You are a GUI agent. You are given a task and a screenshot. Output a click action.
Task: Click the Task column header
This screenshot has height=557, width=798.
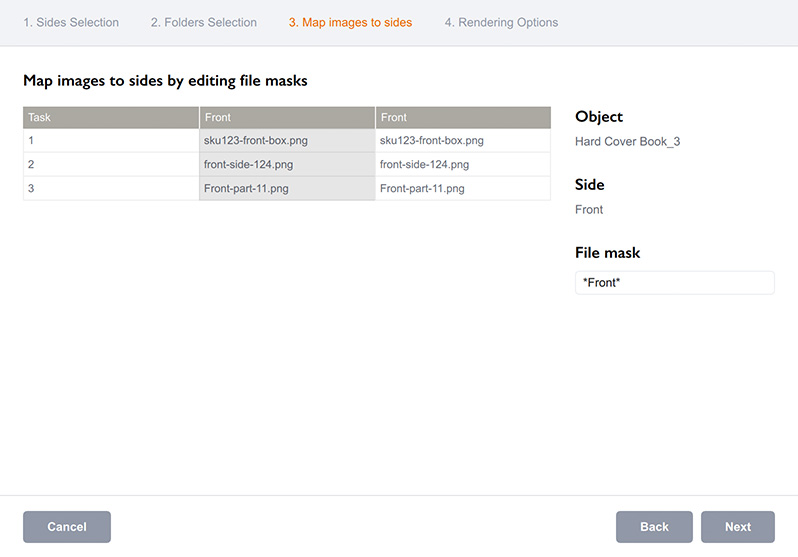(111, 117)
